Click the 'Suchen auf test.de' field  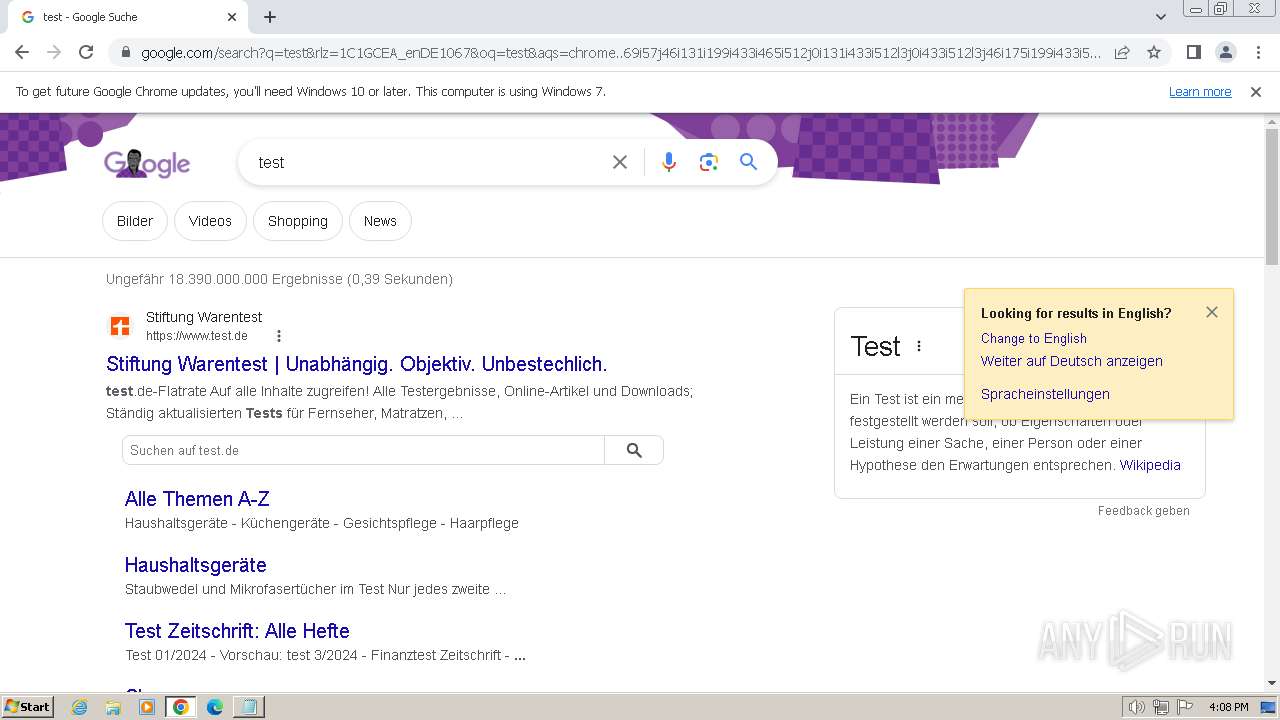click(x=363, y=450)
